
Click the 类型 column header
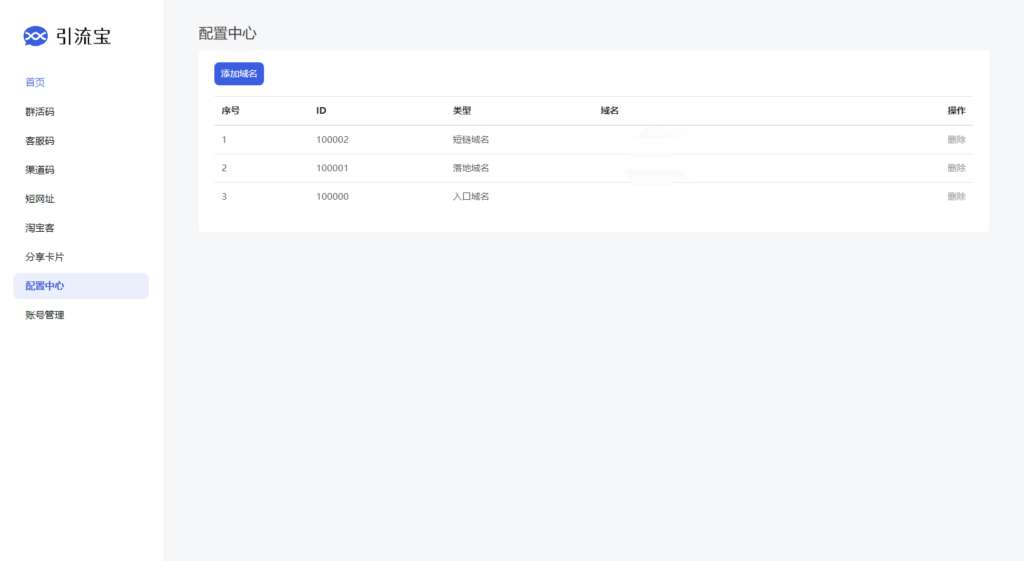tap(462, 111)
